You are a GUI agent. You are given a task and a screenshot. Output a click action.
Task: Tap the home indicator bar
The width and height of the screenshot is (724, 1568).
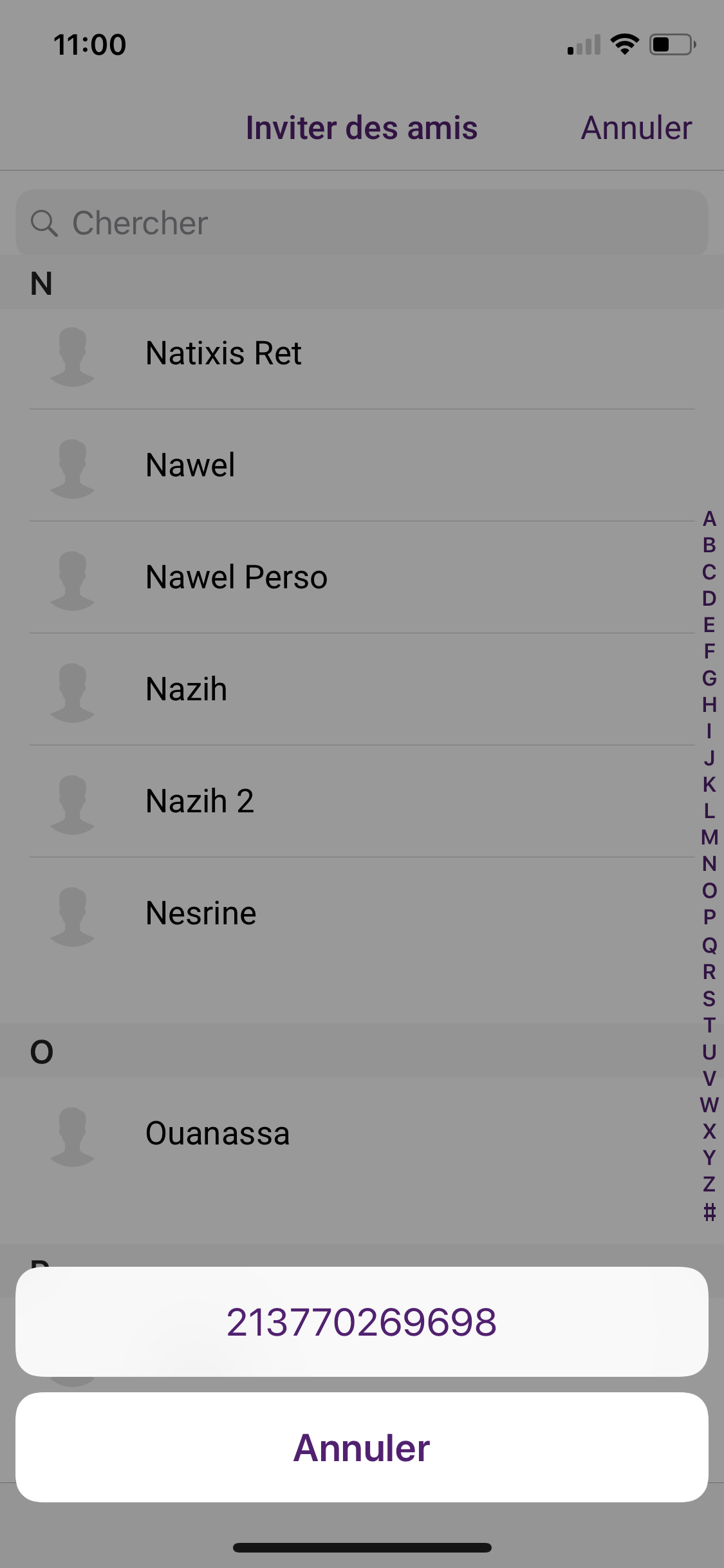click(x=362, y=1547)
